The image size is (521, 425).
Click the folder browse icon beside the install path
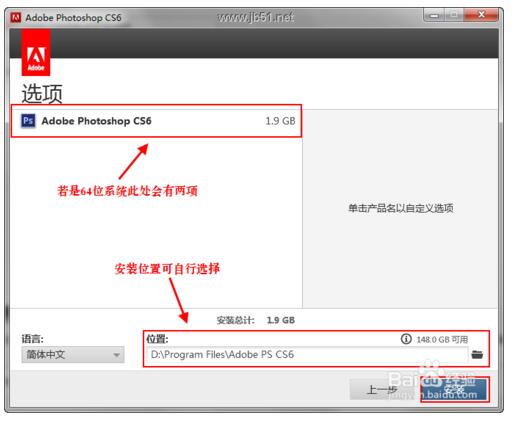tap(477, 355)
